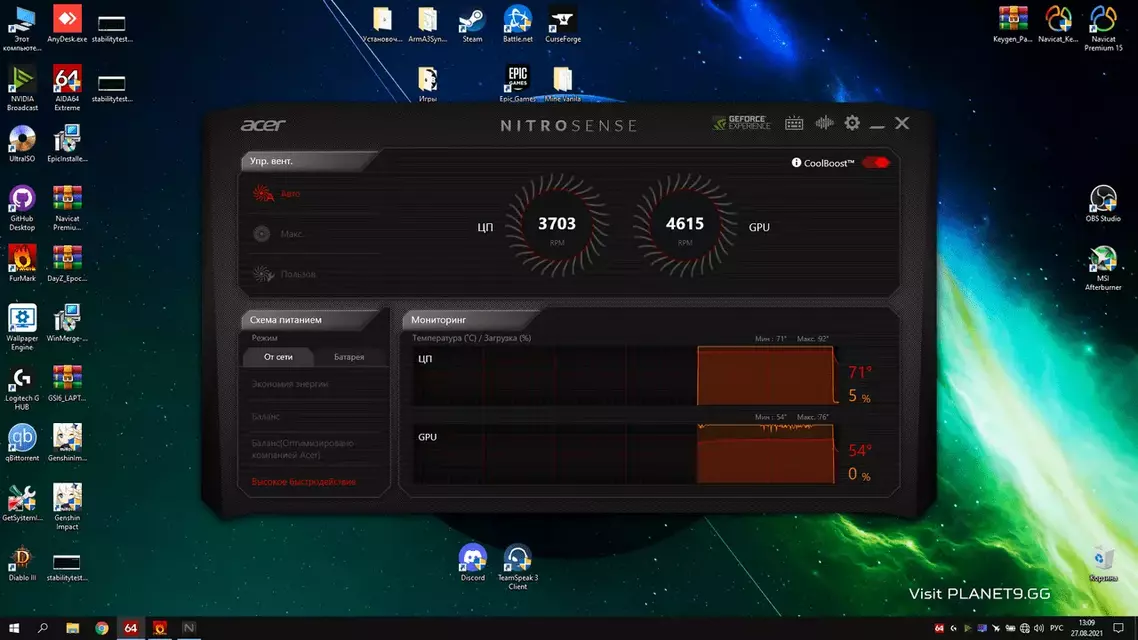Choose the plain Баланс power plan

266,417
